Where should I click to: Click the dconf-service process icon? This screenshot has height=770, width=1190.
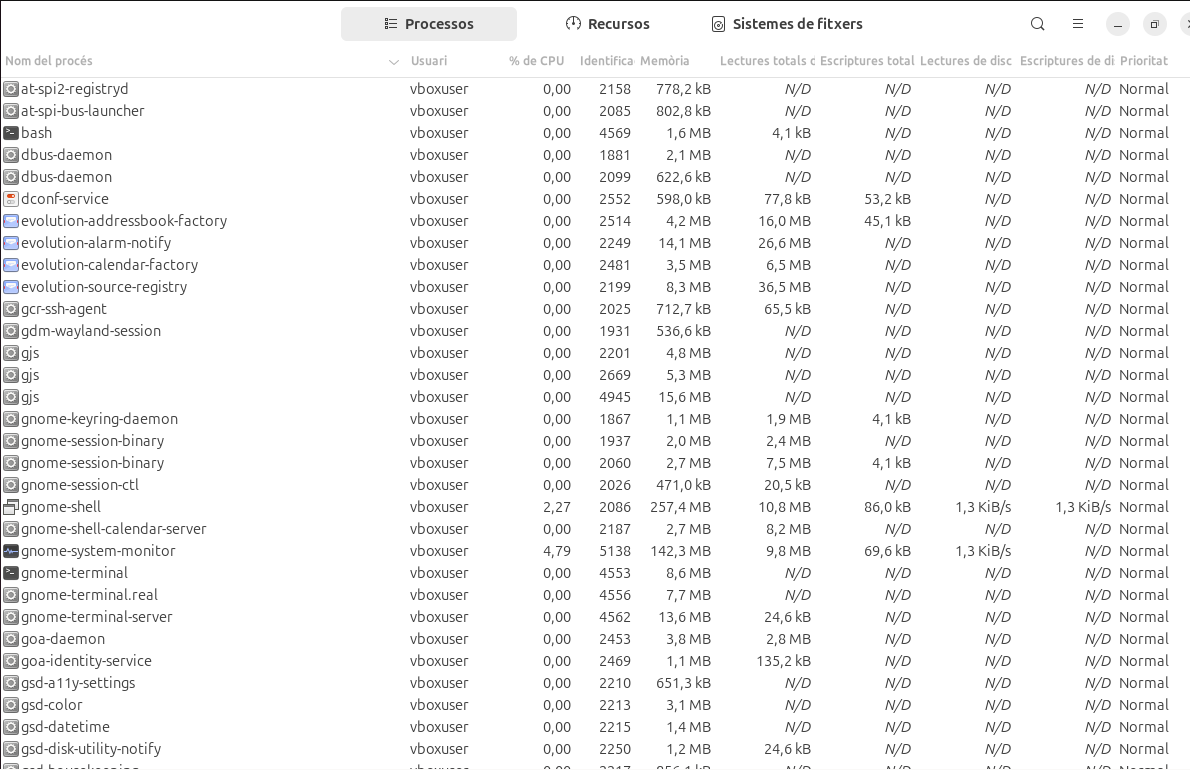click(11, 199)
